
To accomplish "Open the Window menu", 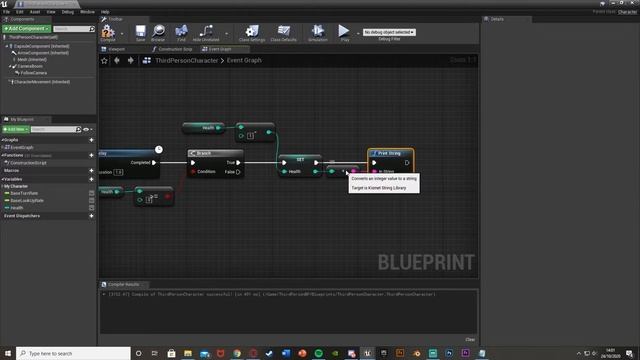I will 87,12.
